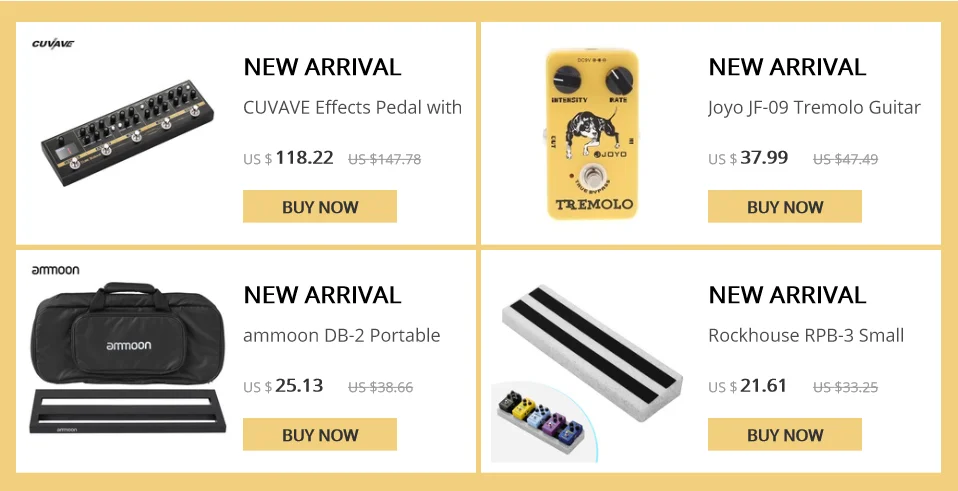View the small colorful pedals inset picture
This screenshot has width=958, height=491.
pyautogui.click(x=540, y=421)
